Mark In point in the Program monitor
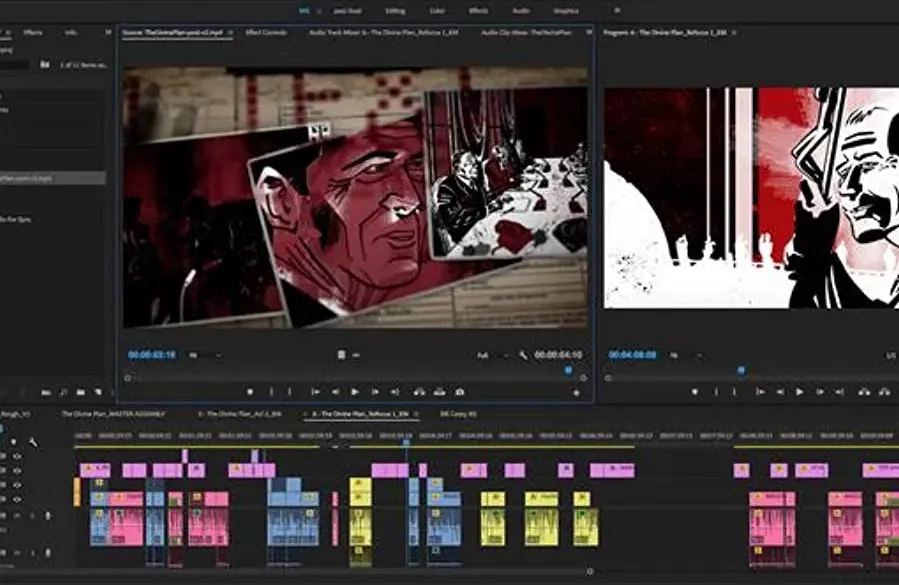The image size is (899, 585). [716, 392]
